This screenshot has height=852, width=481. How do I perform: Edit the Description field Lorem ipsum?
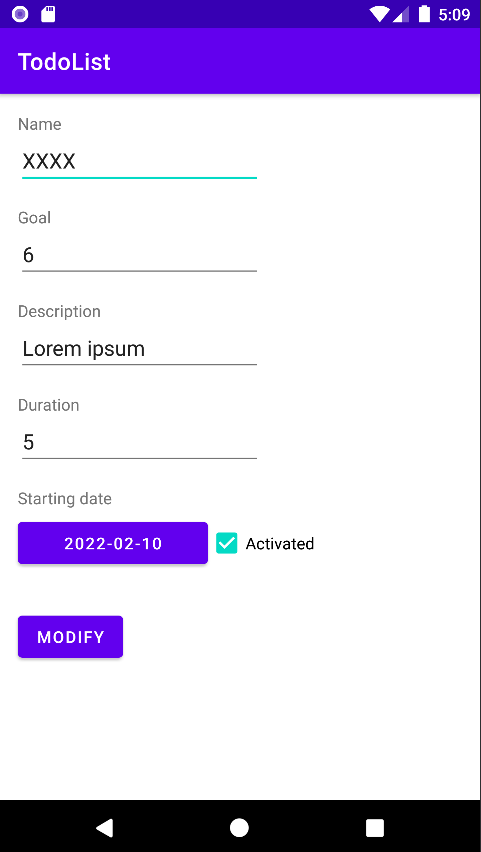click(139, 349)
